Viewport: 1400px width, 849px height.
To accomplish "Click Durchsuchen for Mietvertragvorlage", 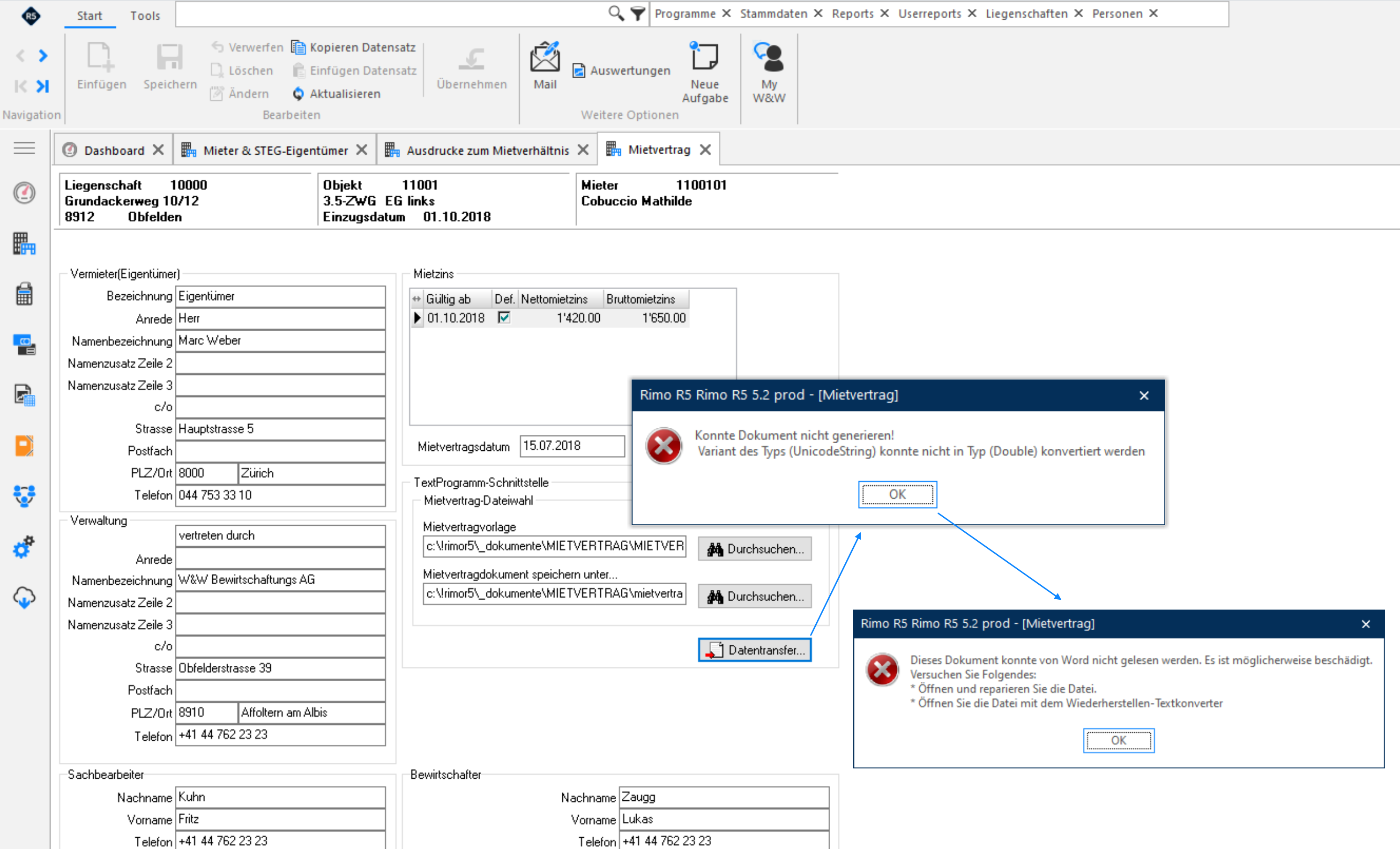I will pos(754,548).
